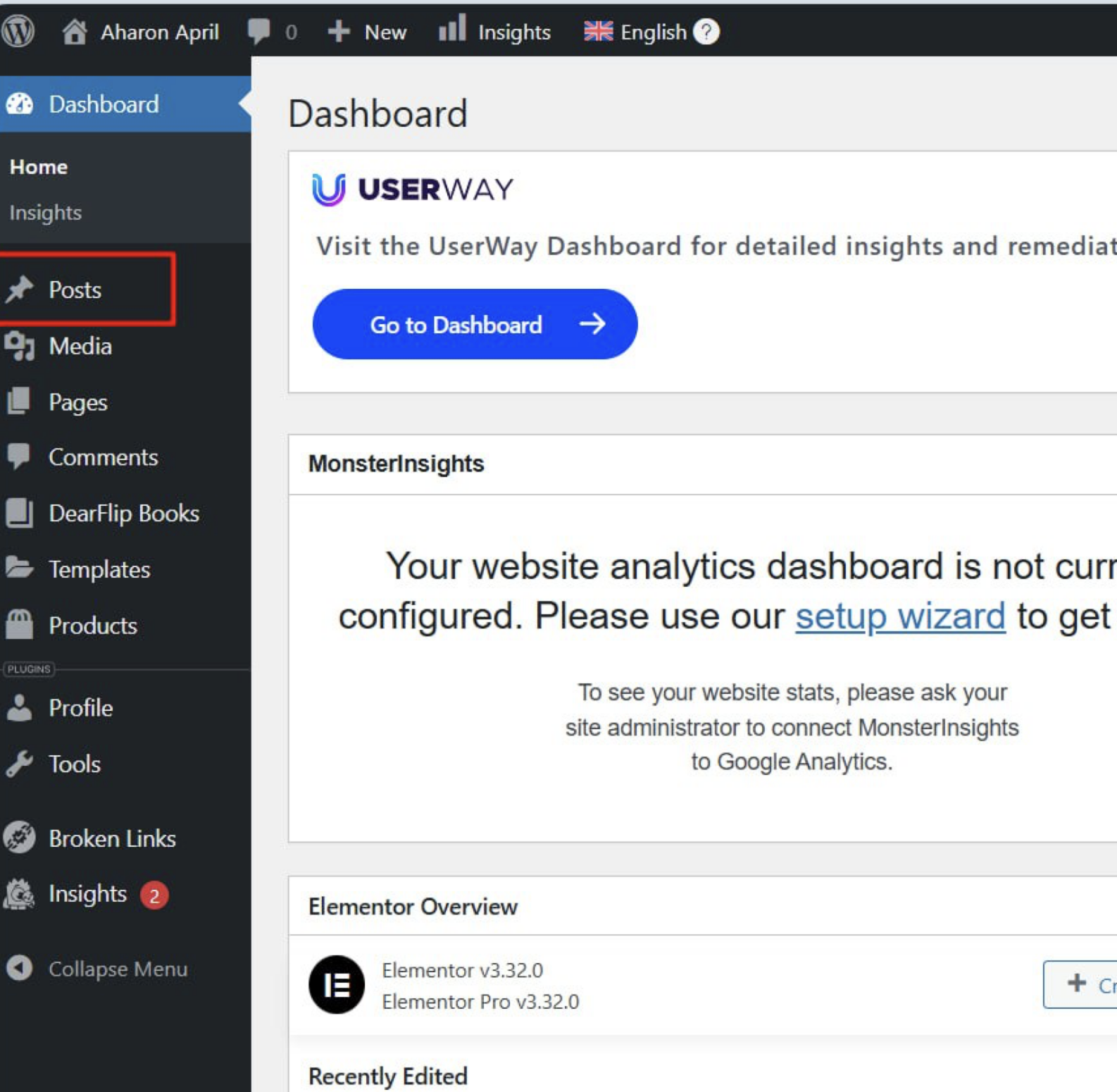Click the UserWay logo
Viewport: 1117px width, 1092px height.
[x=413, y=190]
